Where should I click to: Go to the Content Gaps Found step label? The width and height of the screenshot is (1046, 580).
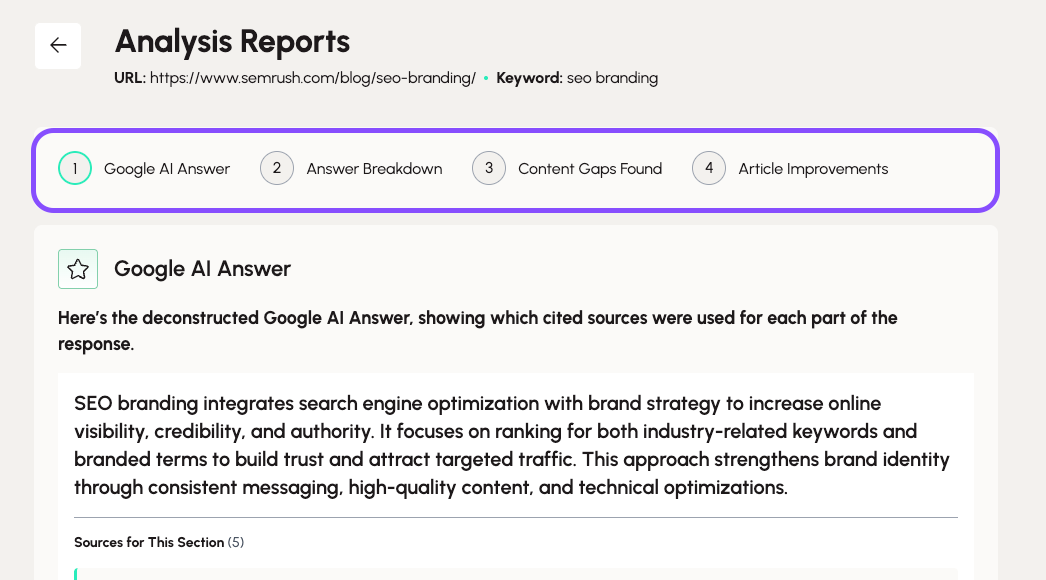590,169
